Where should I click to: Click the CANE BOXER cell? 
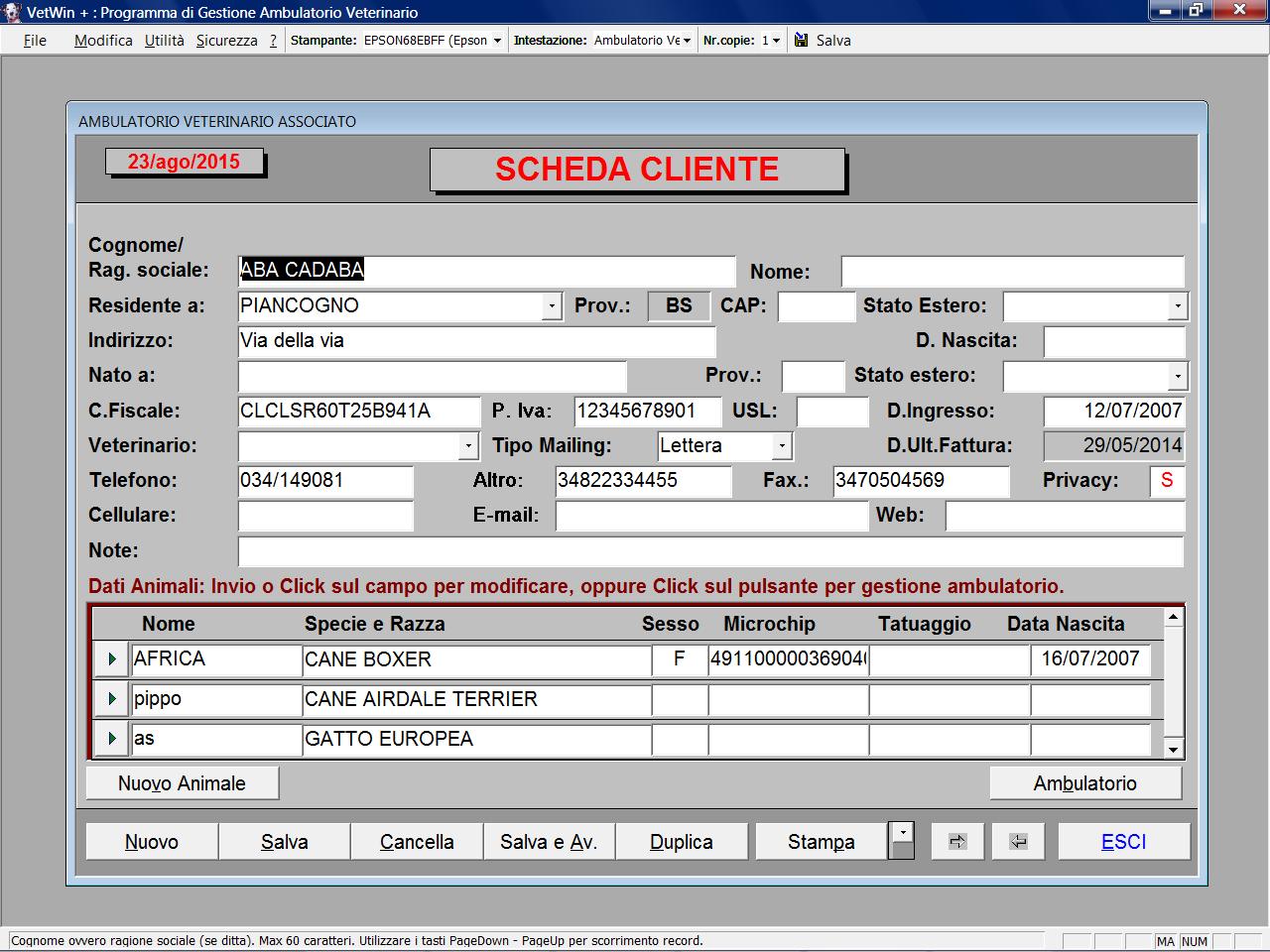pos(476,659)
